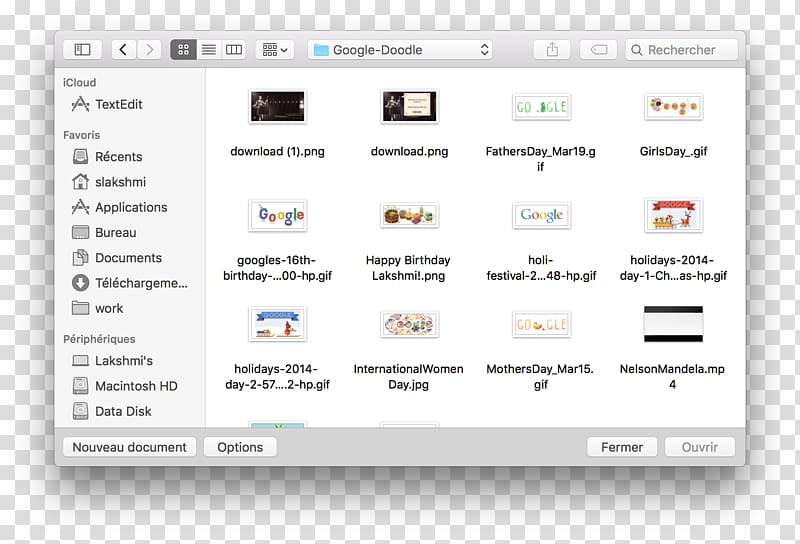The height and width of the screenshot is (544, 800).
Task: Open the Google-Doodle folder path dropdown
Action: 400,49
